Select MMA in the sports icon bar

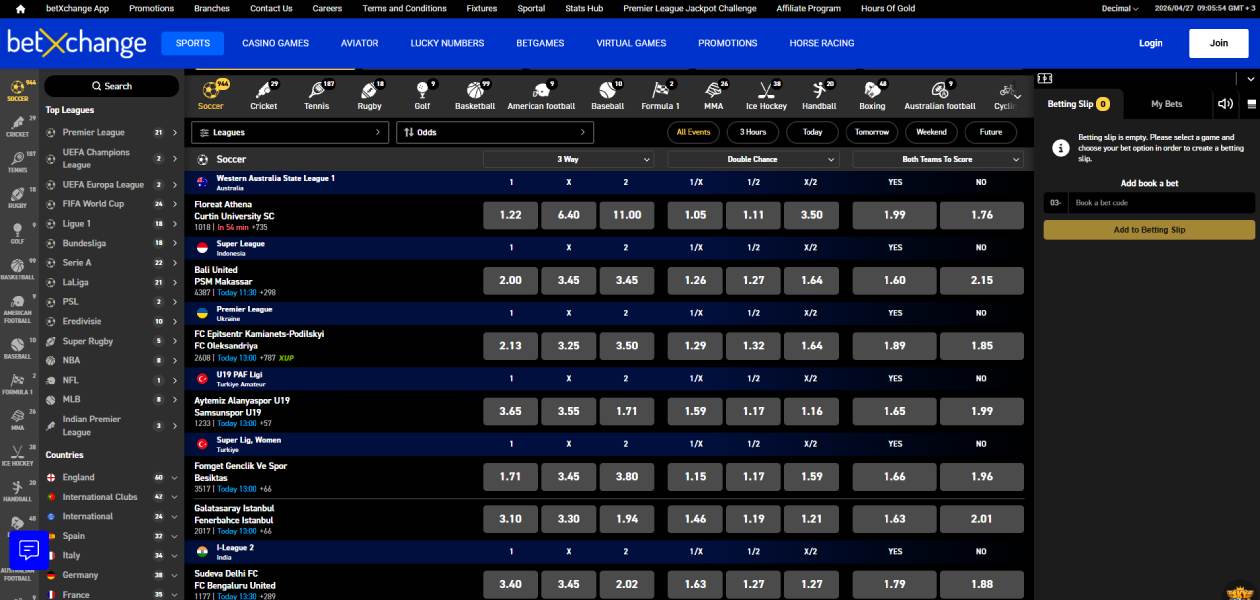pos(713,96)
